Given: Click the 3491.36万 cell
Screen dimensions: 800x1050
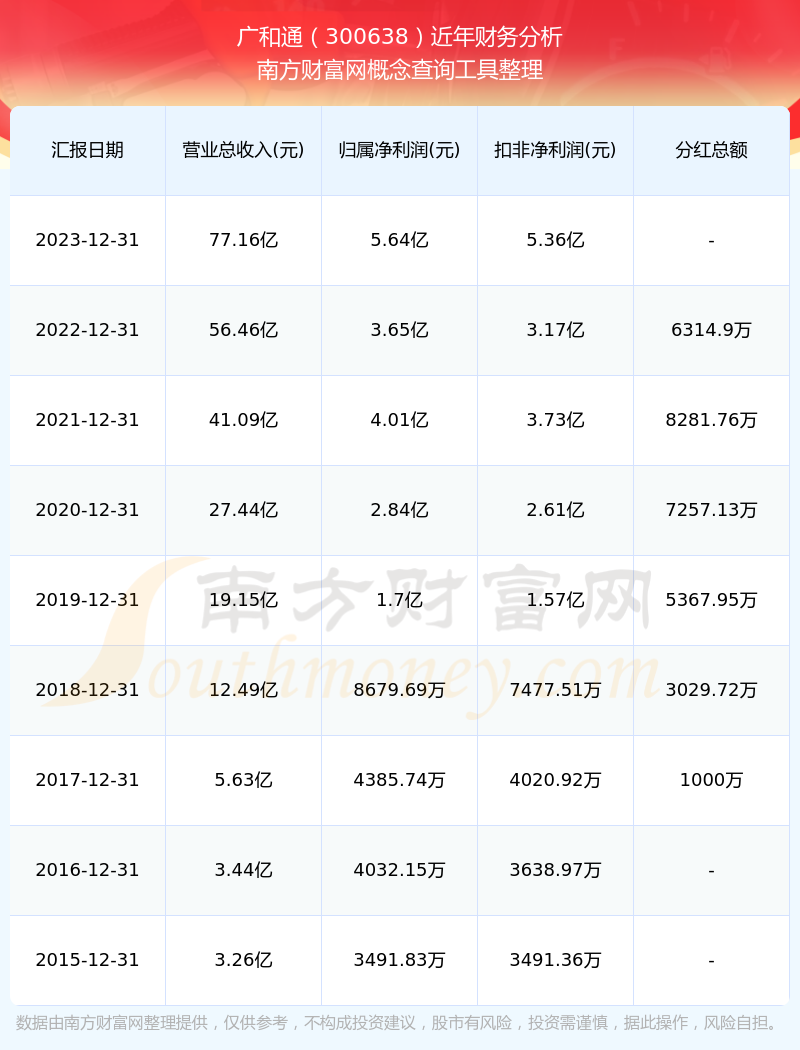Looking at the screenshot, I should (x=556, y=960).
